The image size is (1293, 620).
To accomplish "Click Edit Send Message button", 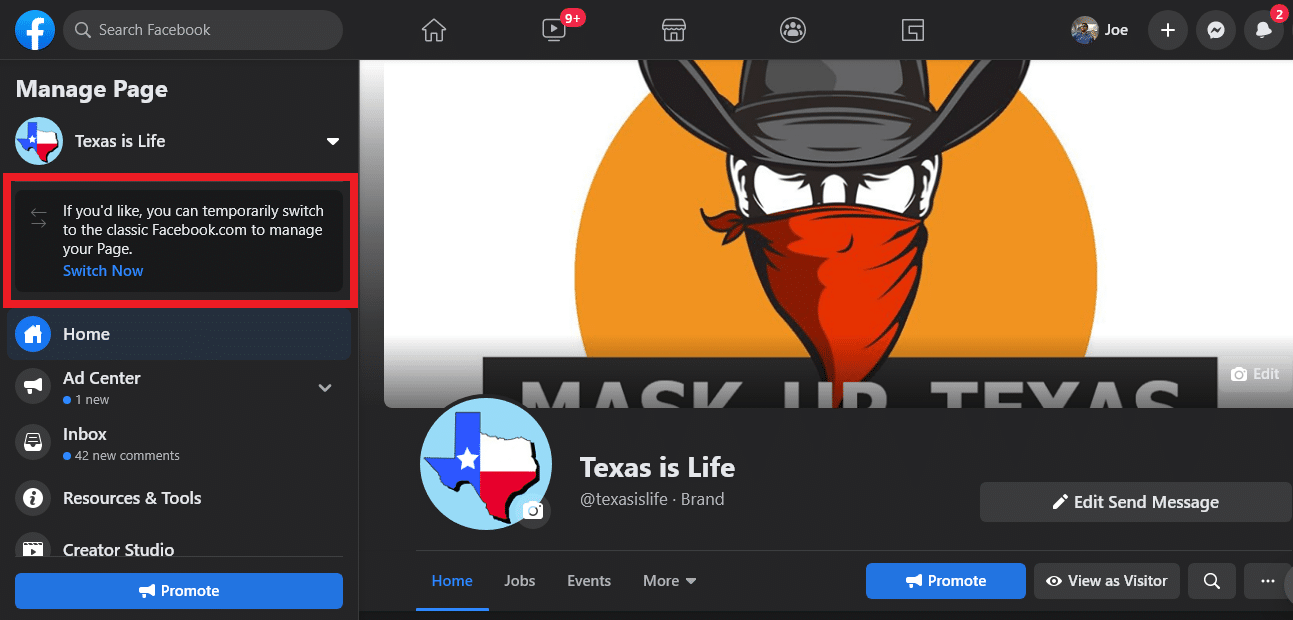I will (x=1136, y=502).
